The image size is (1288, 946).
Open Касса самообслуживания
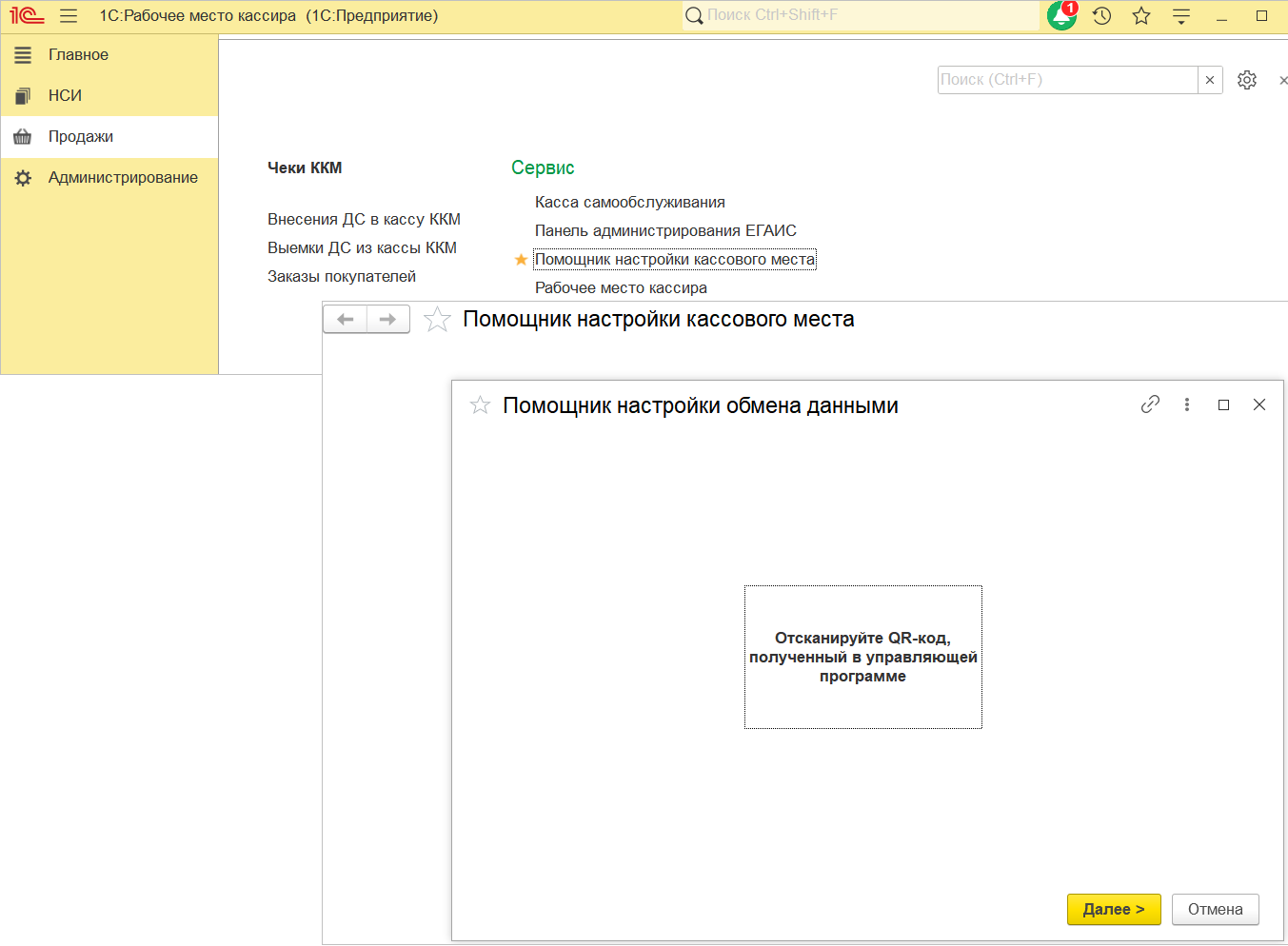click(x=630, y=202)
